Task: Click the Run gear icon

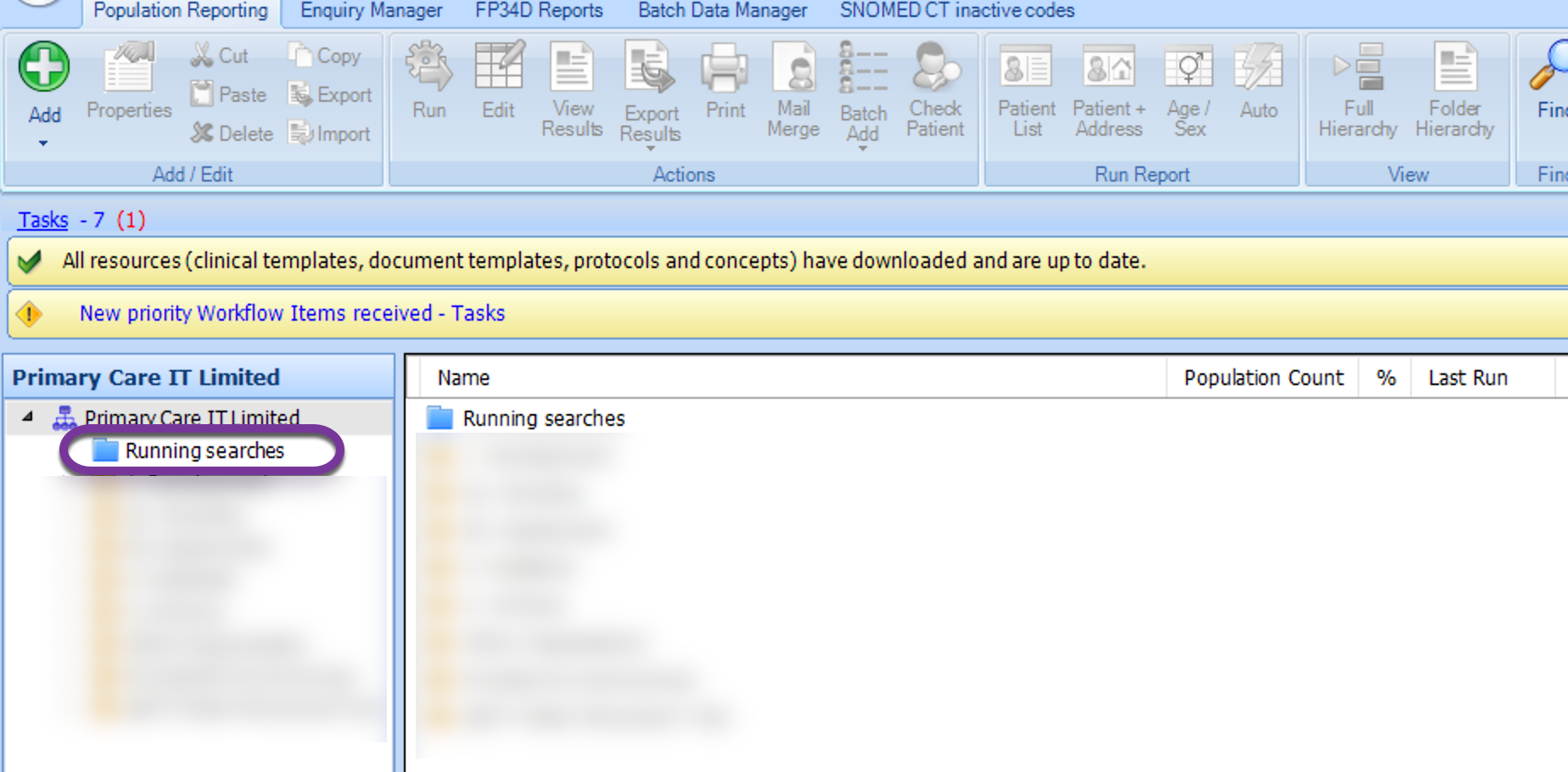Action: tap(428, 67)
